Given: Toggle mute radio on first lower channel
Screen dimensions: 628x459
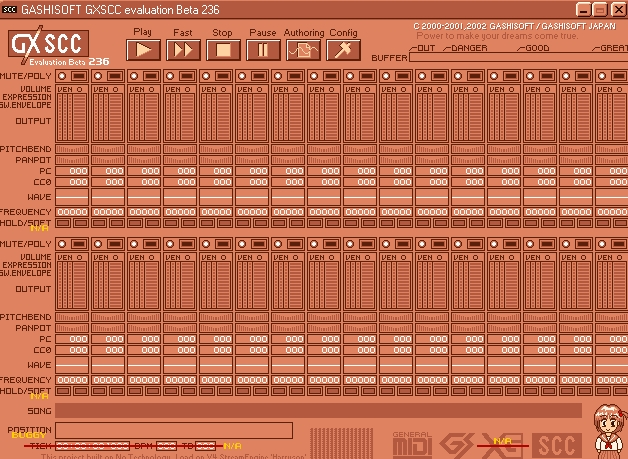Looking at the screenshot, I should pyautogui.click(x=63, y=244).
